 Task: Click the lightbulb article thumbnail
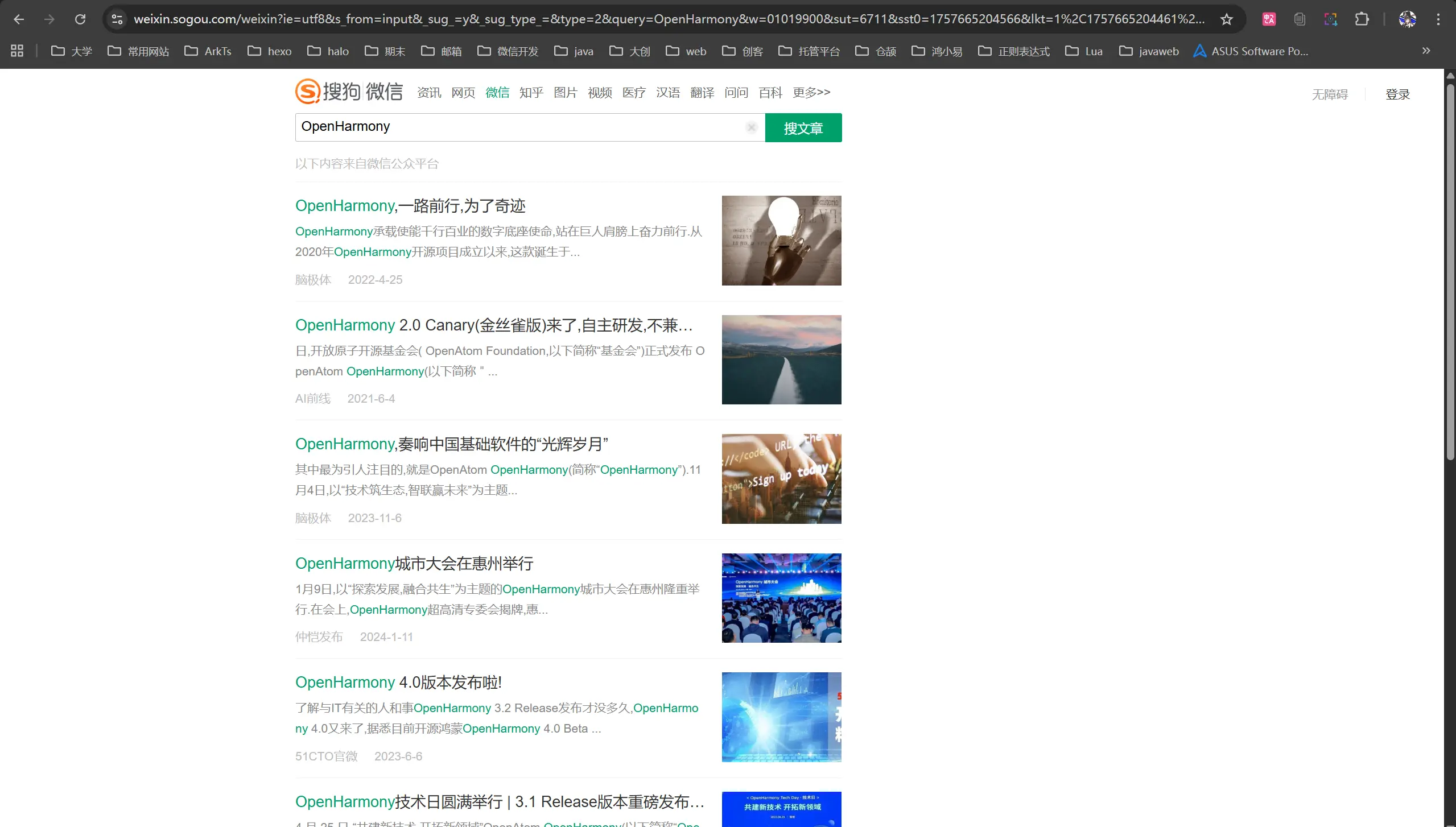click(x=781, y=240)
